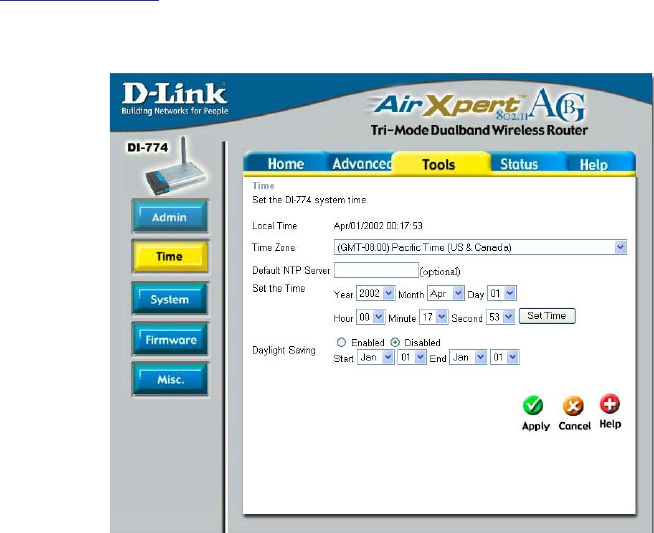Screen dimensions: 654x533
Task: Click the Set Time button
Action: 547,316
